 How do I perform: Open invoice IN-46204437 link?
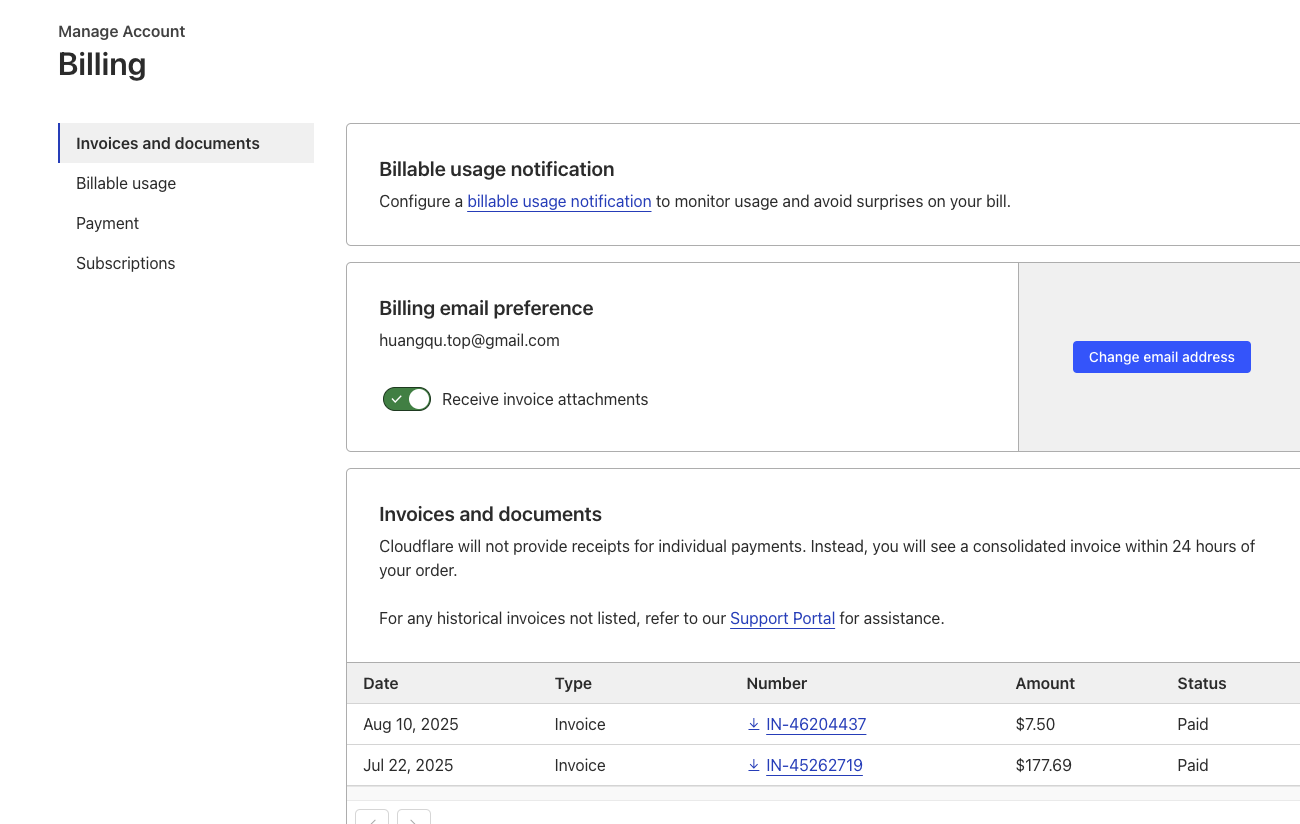[816, 724]
